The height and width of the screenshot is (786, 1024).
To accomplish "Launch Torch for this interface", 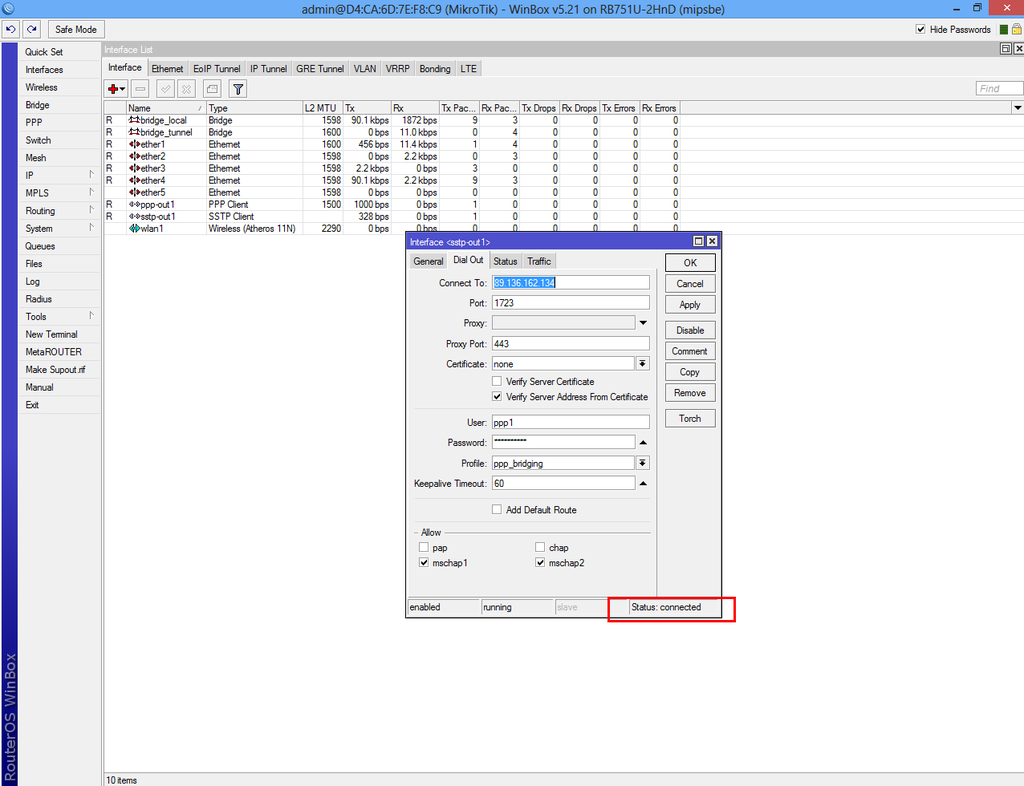I will (689, 418).
